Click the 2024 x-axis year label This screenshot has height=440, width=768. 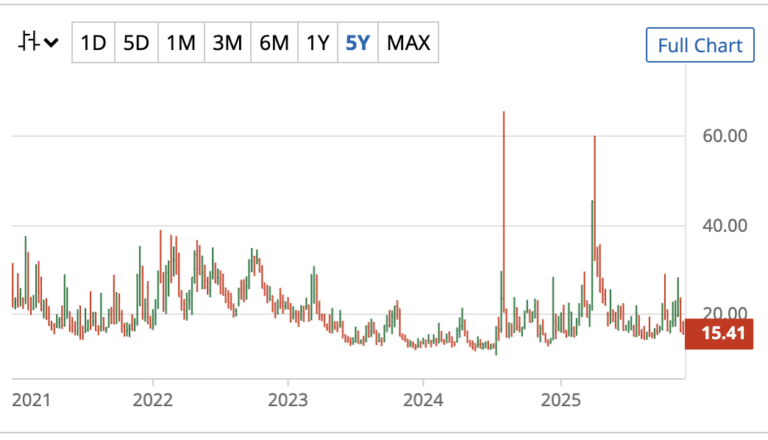pyautogui.click(x=422, y=399)
